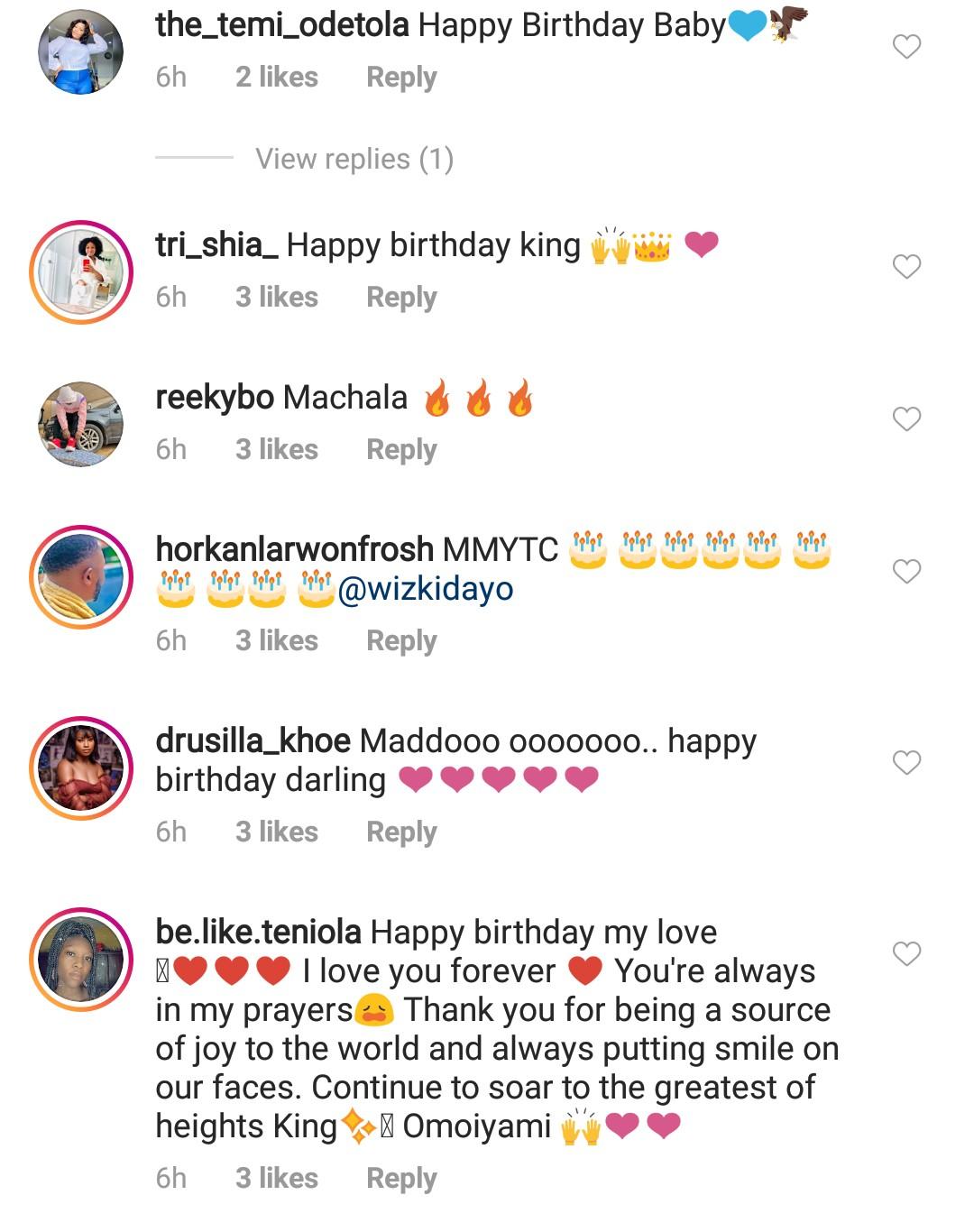Screen dimensions: 974x1232
Task: Open drusilla_khoe username profile link
Action: click(x=253, y=741)
